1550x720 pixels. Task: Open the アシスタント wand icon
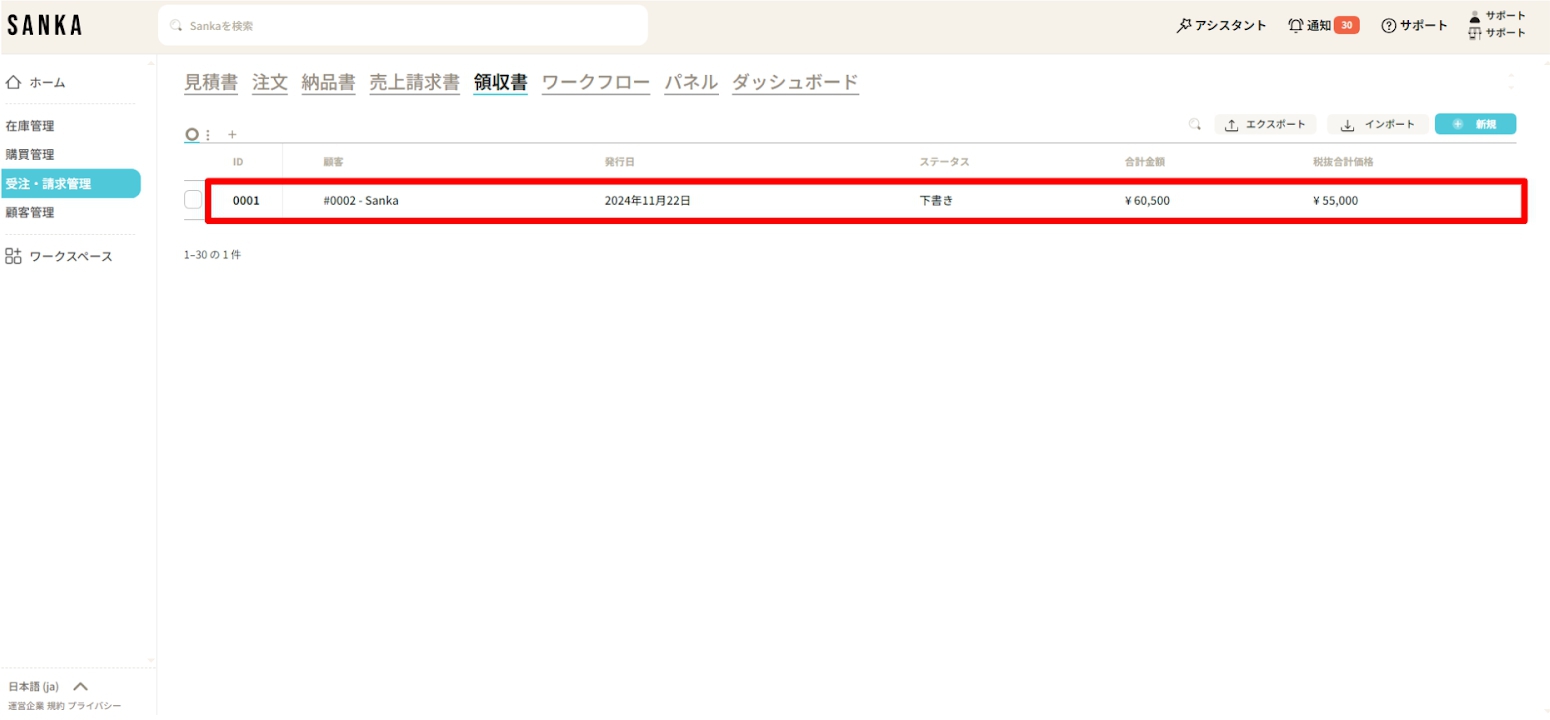pyautogui.click(x=1184, y=25)
